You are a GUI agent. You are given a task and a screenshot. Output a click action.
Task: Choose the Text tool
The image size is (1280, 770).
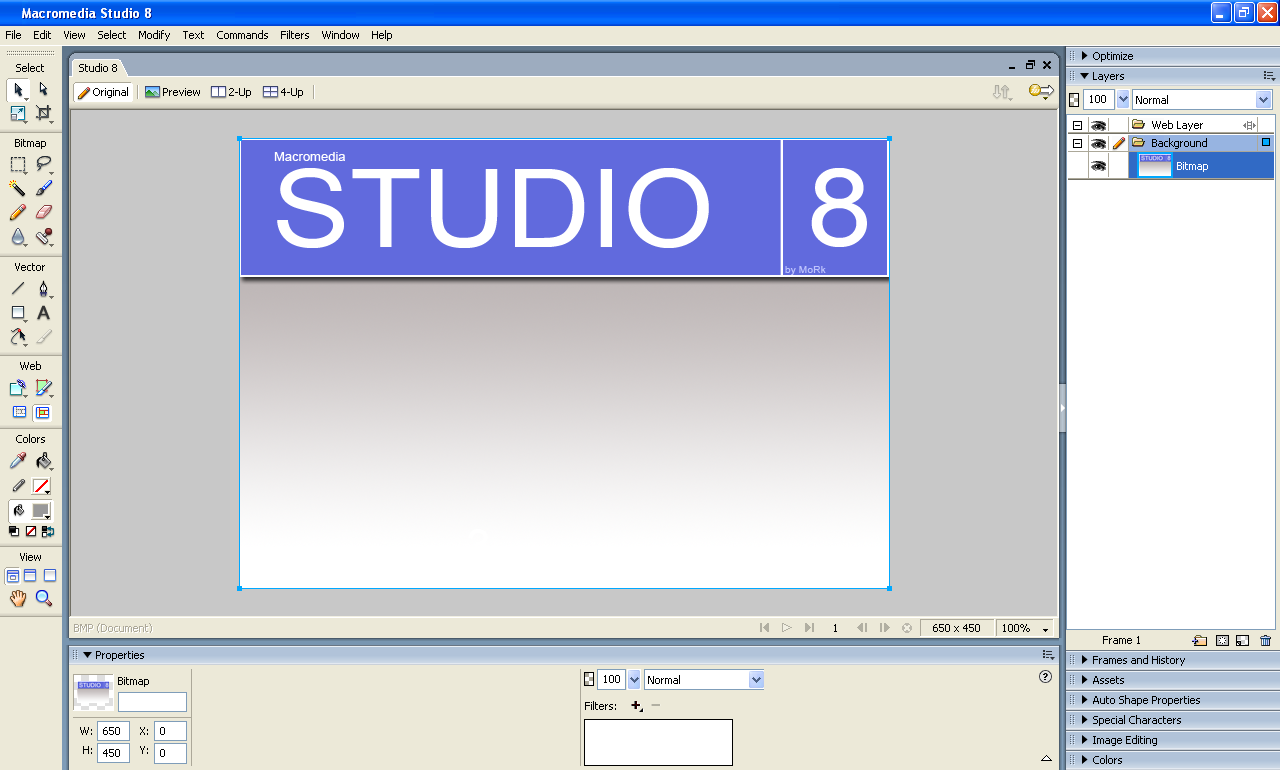43,313
